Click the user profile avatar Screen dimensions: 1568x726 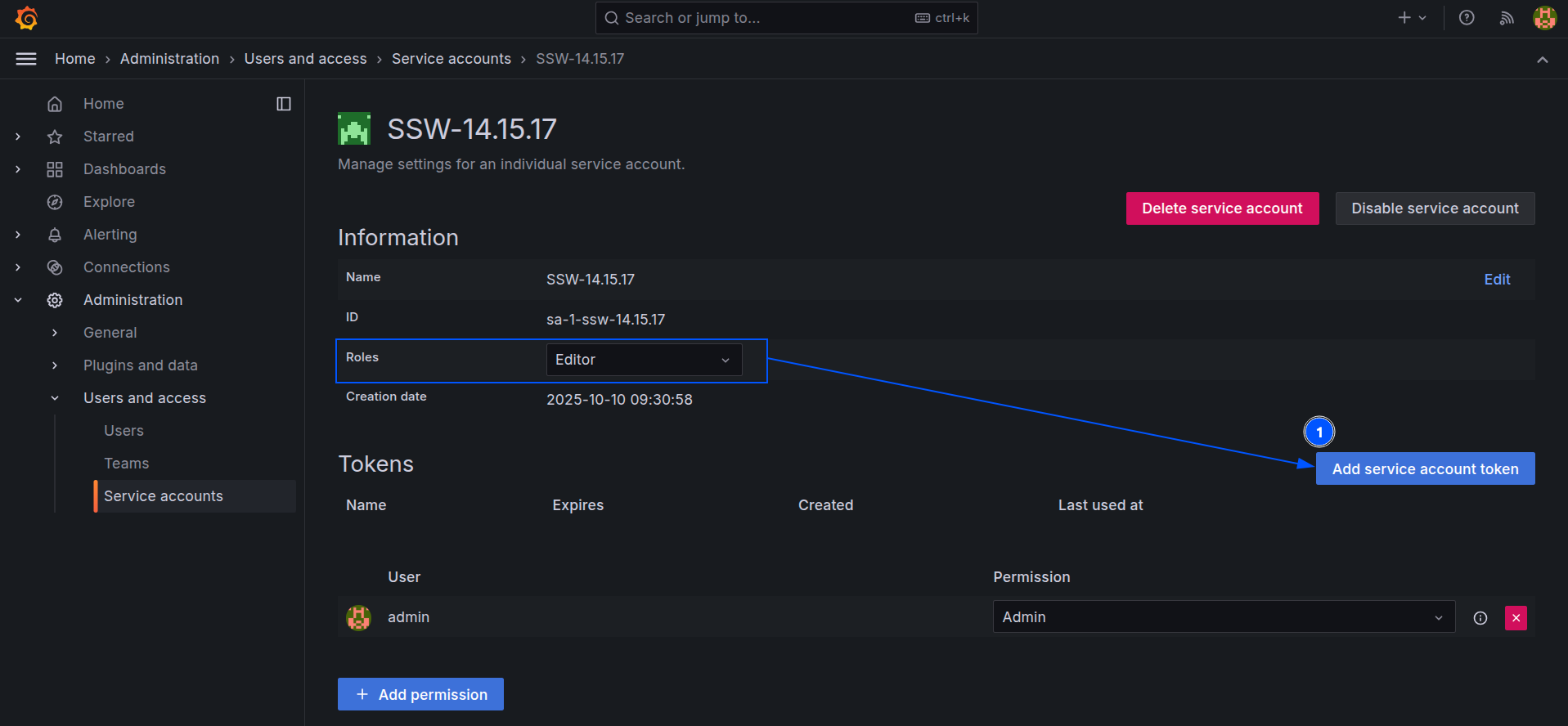(1544, 18)
